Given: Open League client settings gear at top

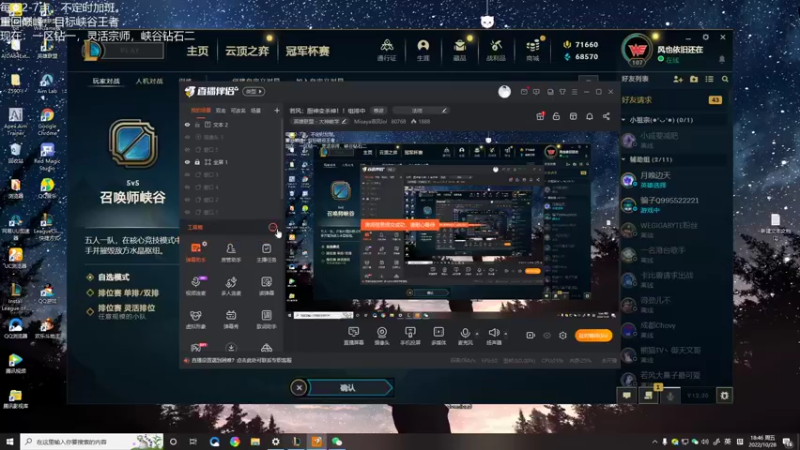Looking at the screenshot, I should [x=706, y=37].
